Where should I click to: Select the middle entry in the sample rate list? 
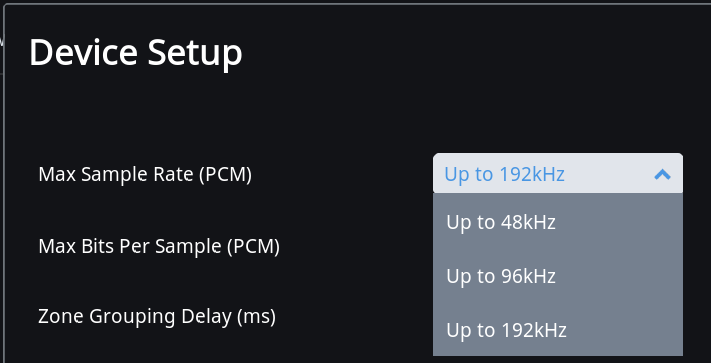[558, 276]
